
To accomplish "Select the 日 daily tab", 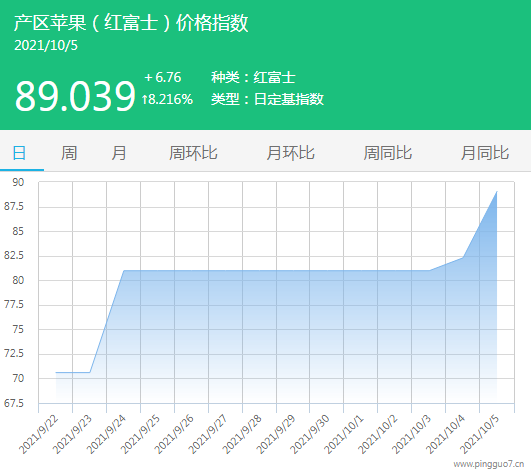I will 19,153.
